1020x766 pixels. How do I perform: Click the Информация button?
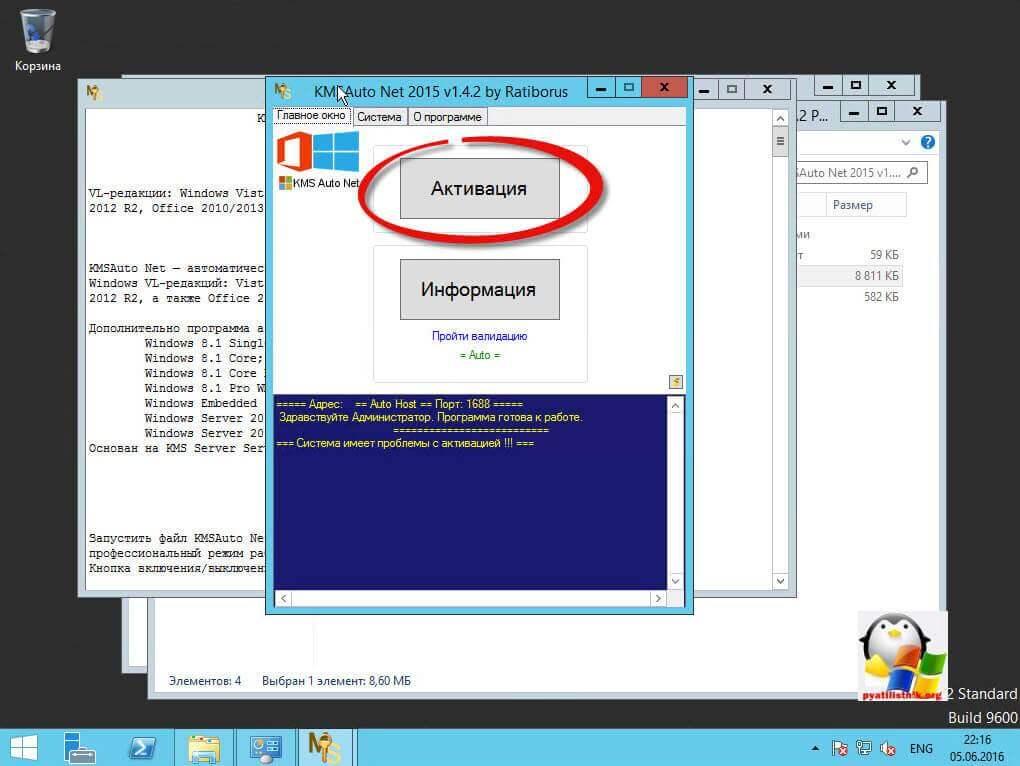tap(479, 289)
